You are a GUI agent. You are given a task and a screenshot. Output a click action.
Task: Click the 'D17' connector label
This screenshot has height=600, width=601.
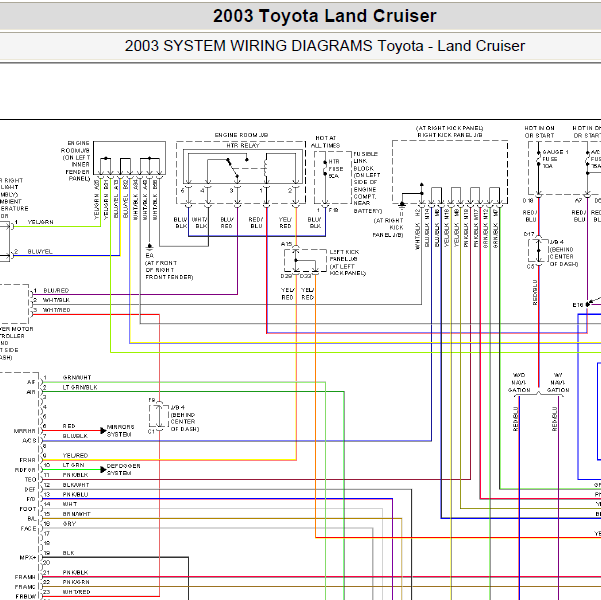529,233
